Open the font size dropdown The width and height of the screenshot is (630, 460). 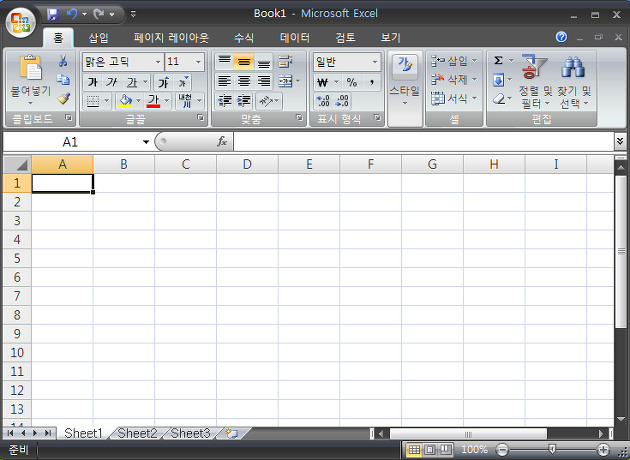point(198,62)
